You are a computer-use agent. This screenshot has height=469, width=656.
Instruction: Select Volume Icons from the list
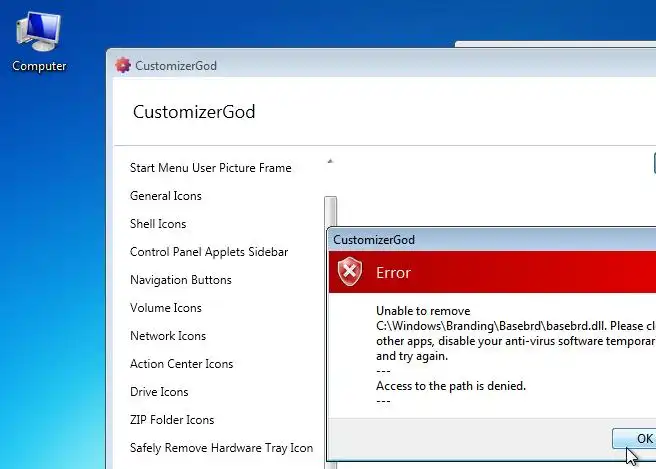pyautogui.click(x=166, y=308)
